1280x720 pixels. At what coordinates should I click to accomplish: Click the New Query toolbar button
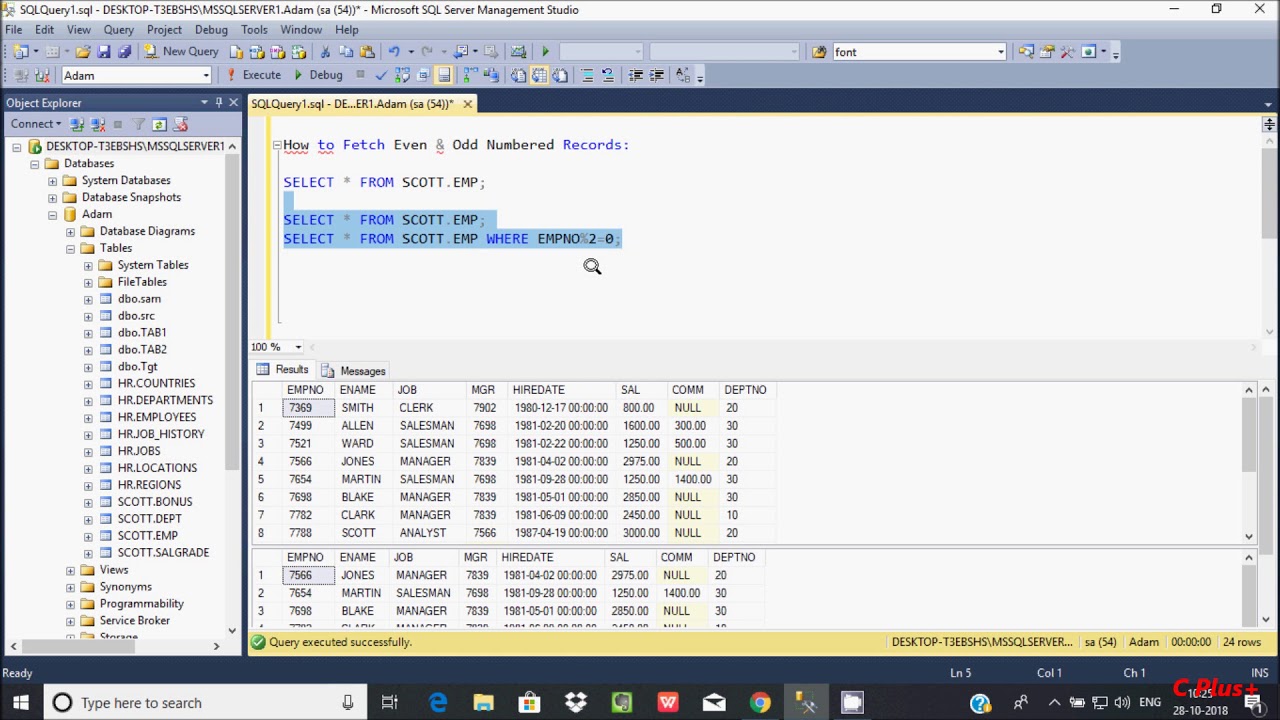[x=181, y=52]
